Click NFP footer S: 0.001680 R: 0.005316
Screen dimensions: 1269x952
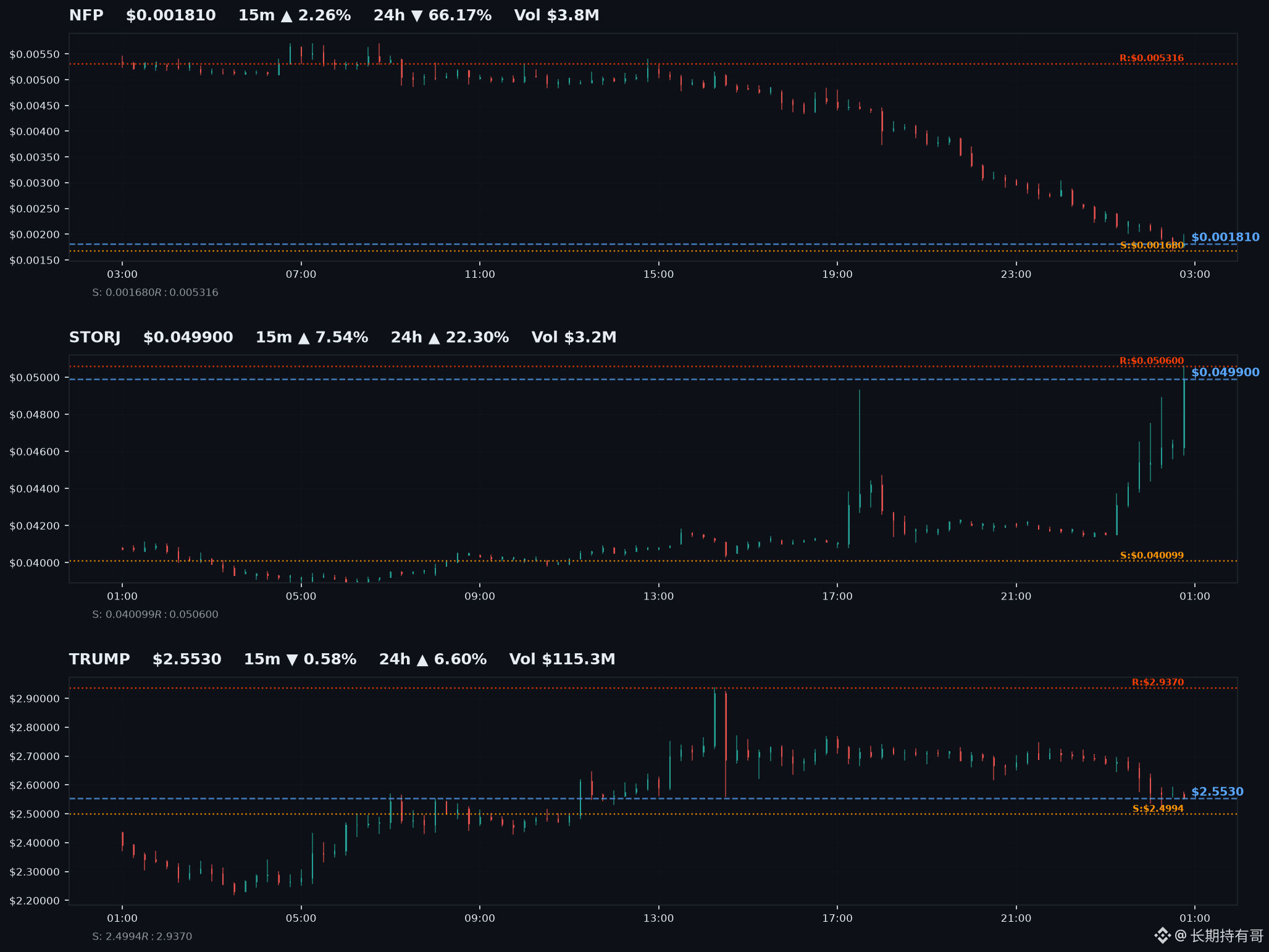155,293
